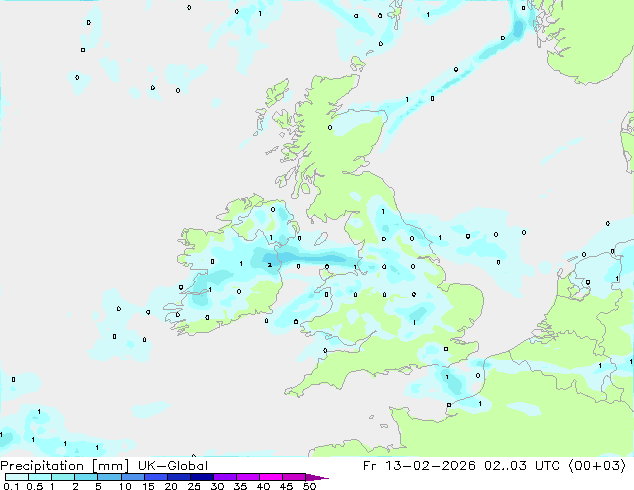Click the 45 to 50 mm legend swatch
This screenshot has height=490, width=634.
pos(294,477)
